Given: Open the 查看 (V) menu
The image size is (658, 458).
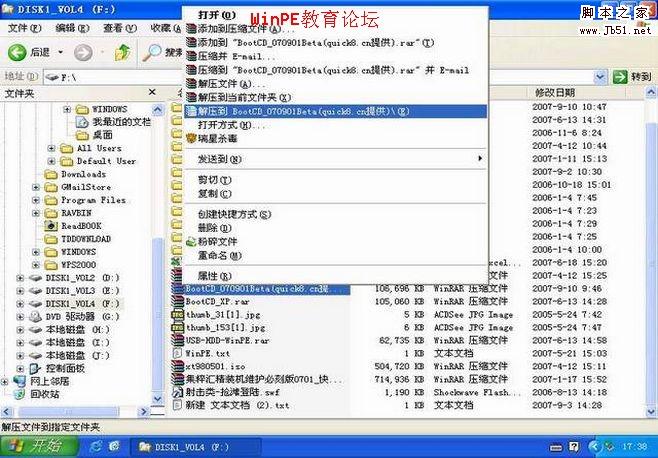Looking at the screenshot, I should pos(120,28).
